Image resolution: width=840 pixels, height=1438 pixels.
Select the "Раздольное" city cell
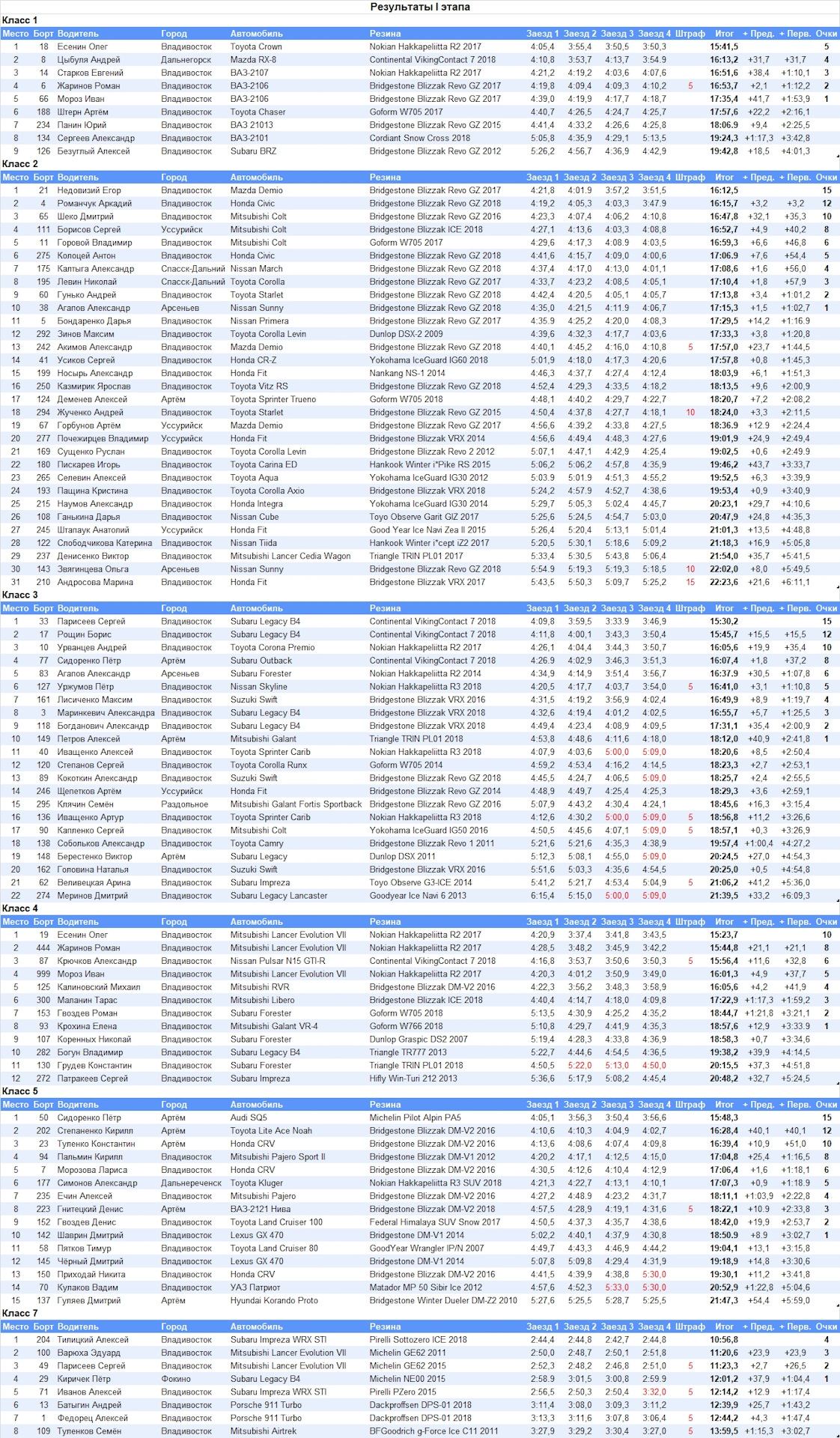point(184,804)
